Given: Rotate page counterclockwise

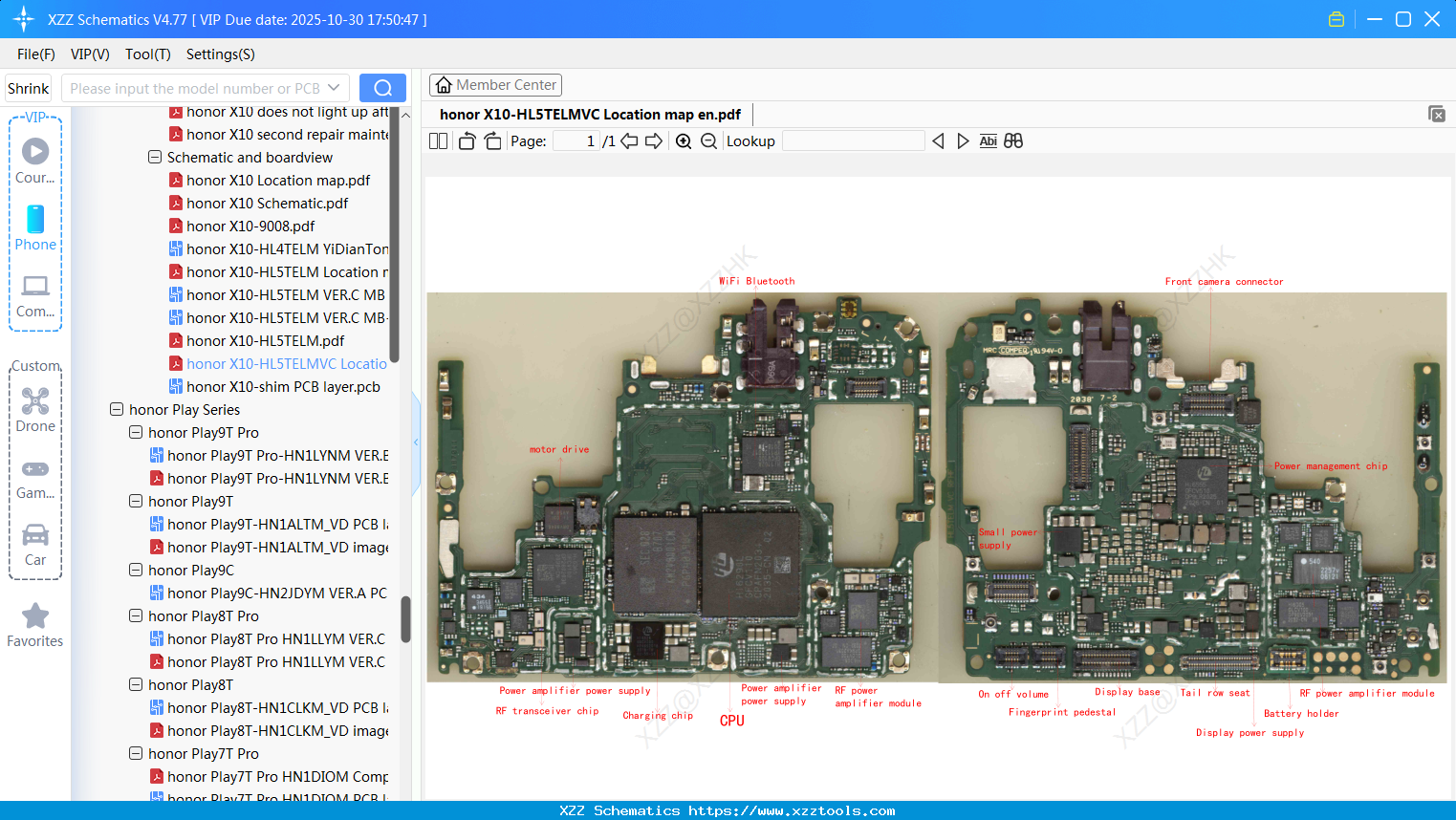Looking at the screenshot, I should coord(467,141).
